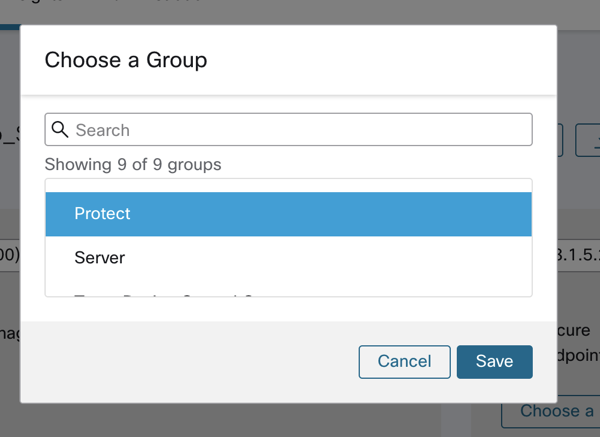
Task: Click the "Choose a Group" dialog title
Action: pos(126,60)
